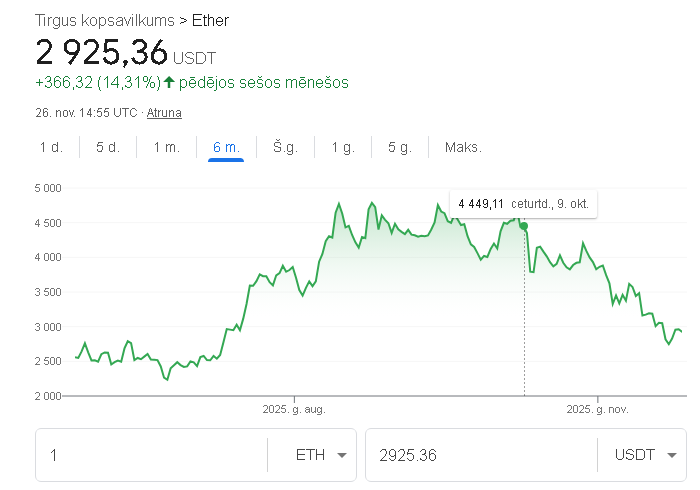Show the 1 m. chart range
The height and width of the screenshot is (490, 700).
(x=166, y=147)
